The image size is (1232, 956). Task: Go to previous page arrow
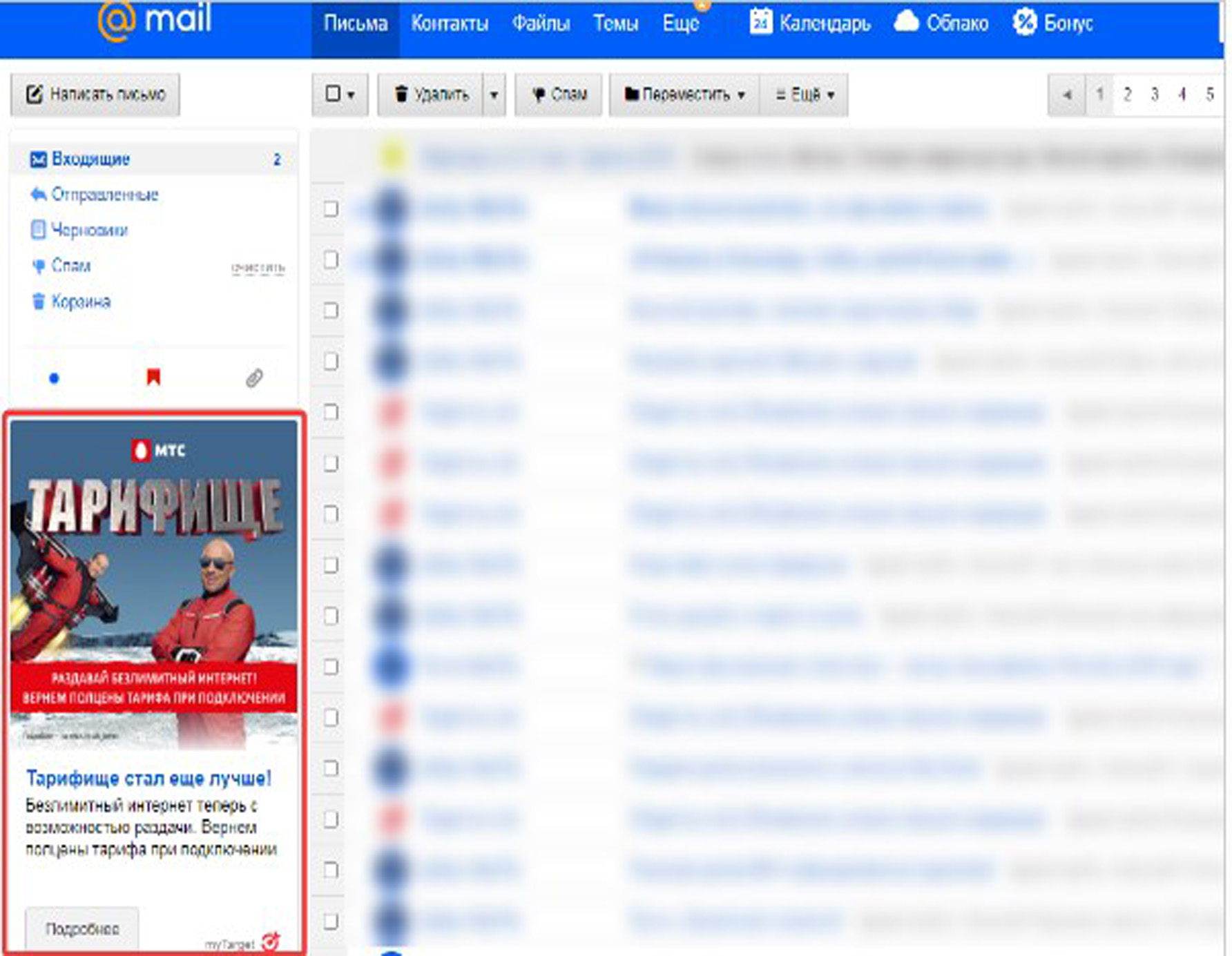[x=1067, y=95]
